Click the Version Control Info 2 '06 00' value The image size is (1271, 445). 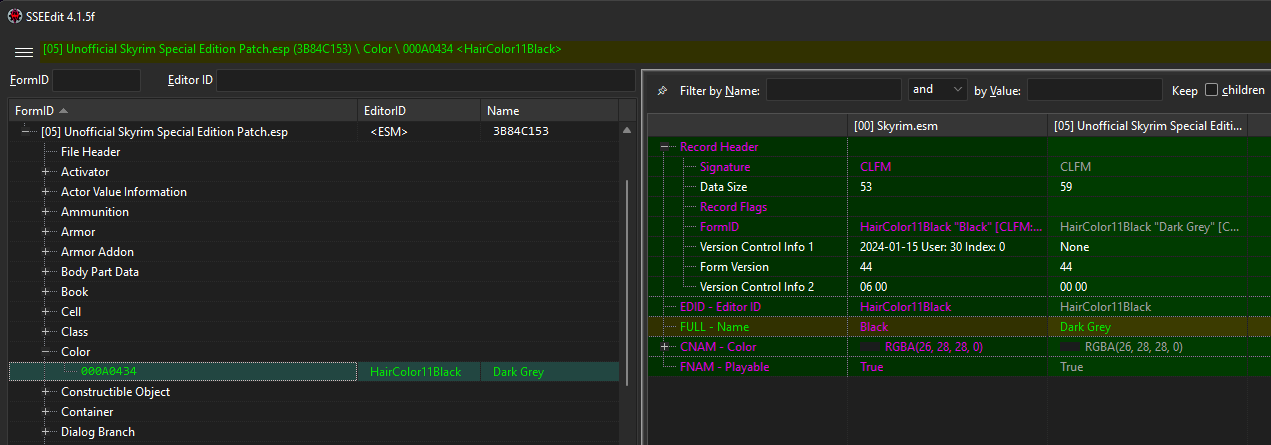coord(873,287)
